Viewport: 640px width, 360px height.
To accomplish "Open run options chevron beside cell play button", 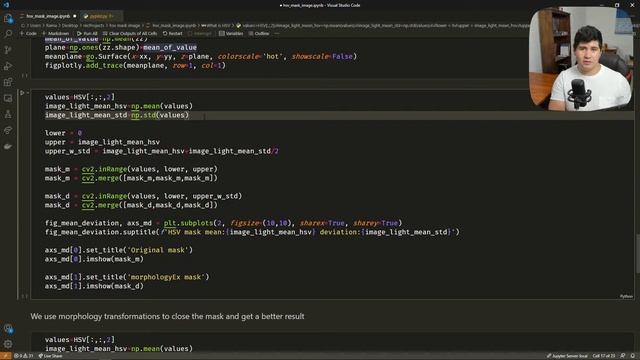I will click(28, 93).
